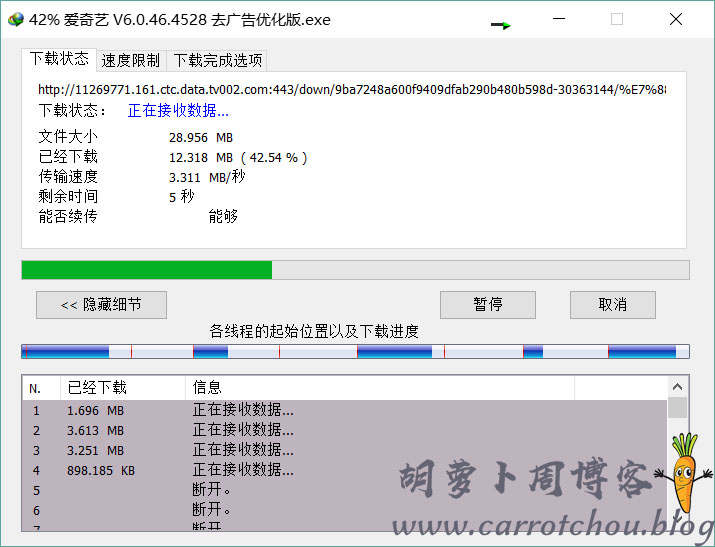This screenshot has width=715, height=547.
Task: Click the 隐藏细节 button
Action: 101,304
